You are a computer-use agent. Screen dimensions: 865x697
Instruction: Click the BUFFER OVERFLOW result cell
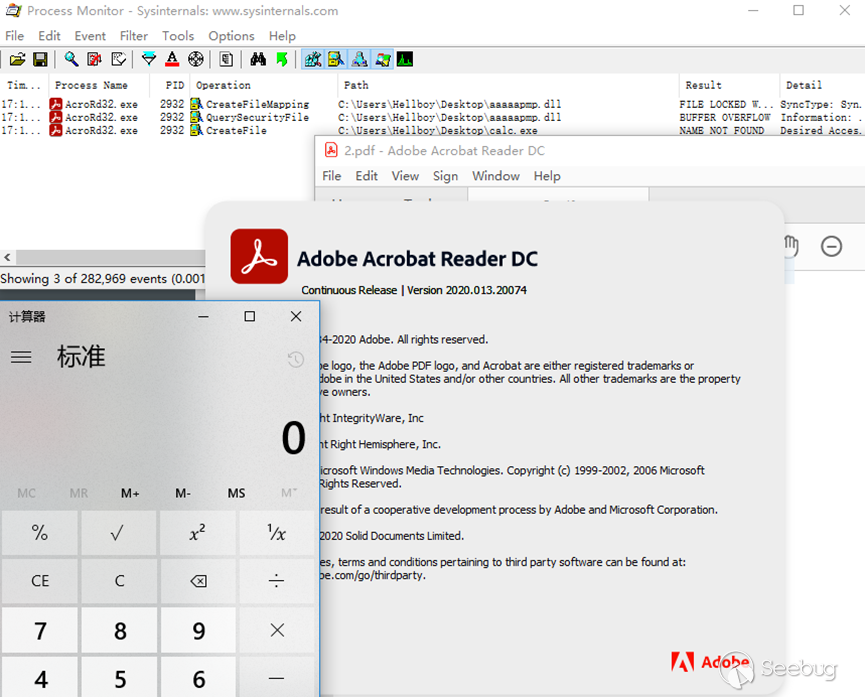pos(725,118)
